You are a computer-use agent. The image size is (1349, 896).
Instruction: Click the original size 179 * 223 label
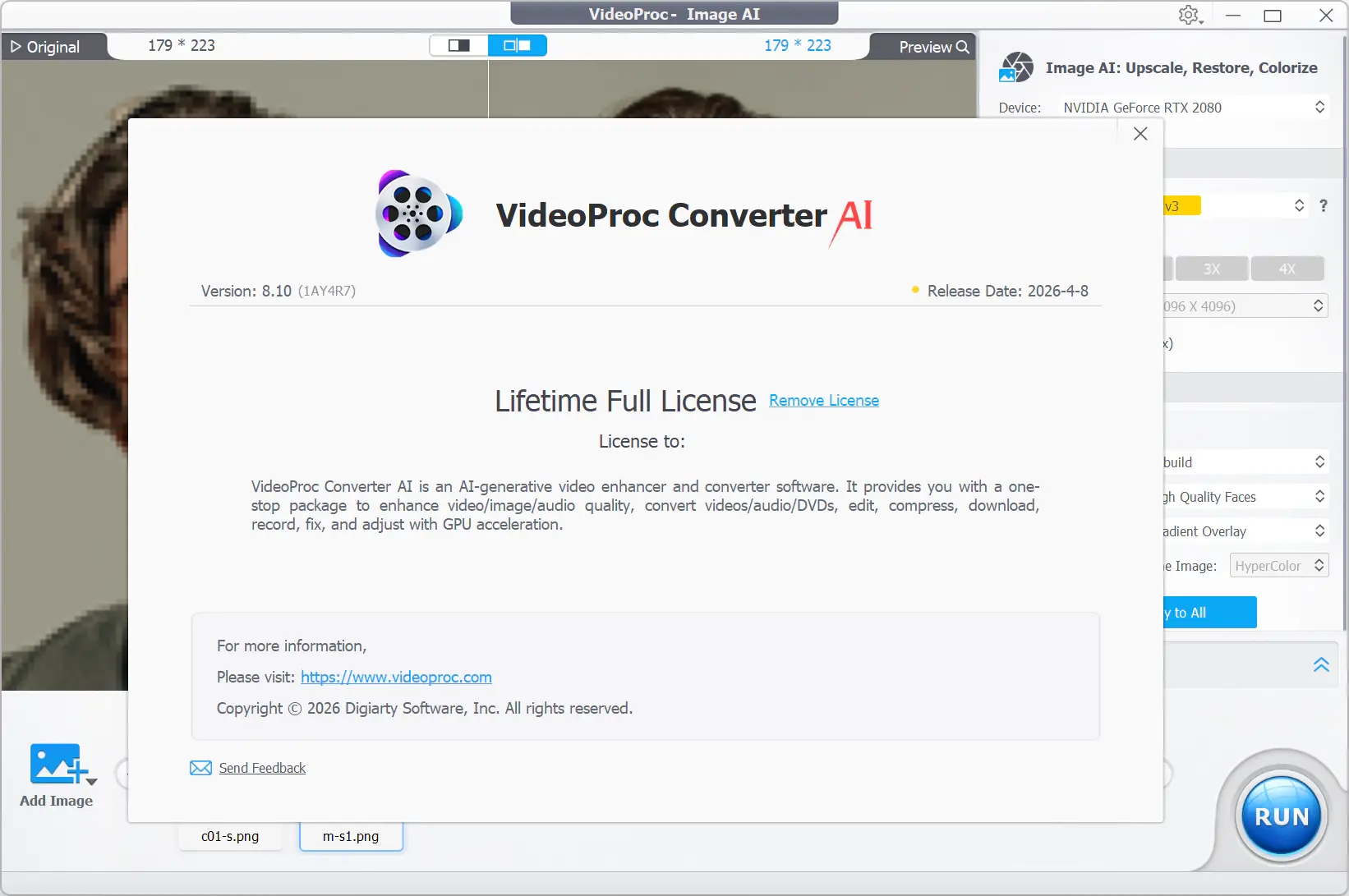(182, 46)
